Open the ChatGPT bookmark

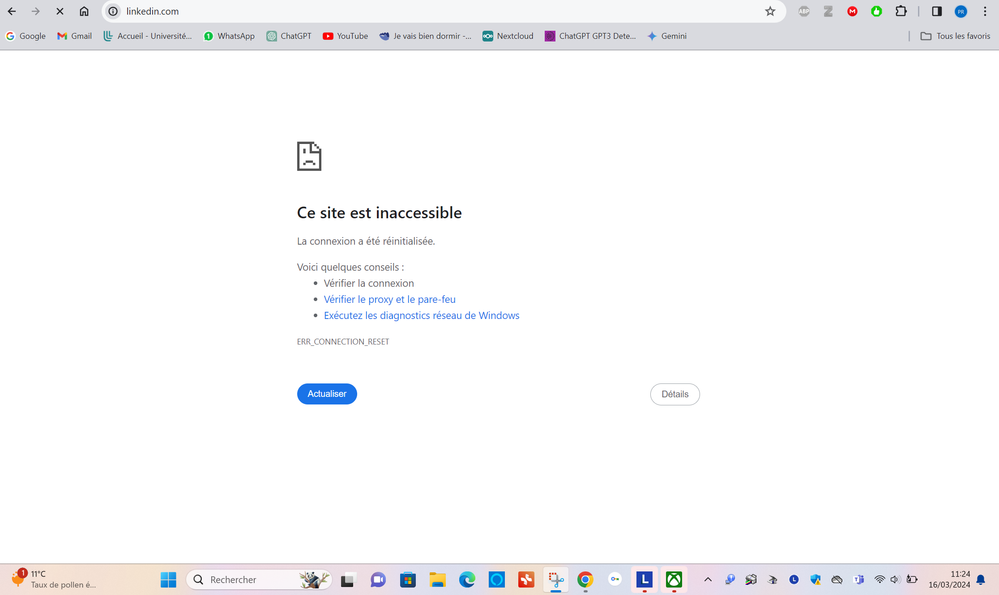[x=289, y=36]
